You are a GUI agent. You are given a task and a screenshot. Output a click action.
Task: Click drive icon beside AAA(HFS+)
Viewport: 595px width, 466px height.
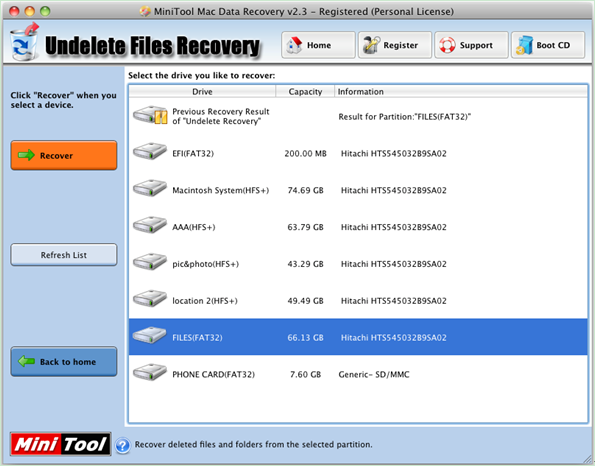coord(150,225)
